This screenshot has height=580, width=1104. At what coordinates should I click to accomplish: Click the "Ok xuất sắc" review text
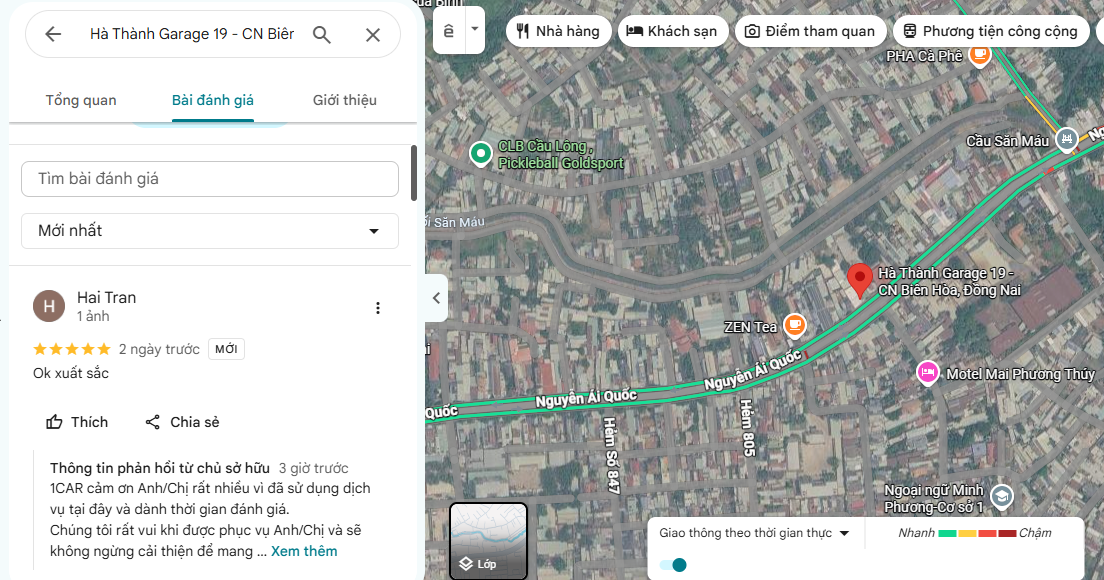click(x=71, y=373)
